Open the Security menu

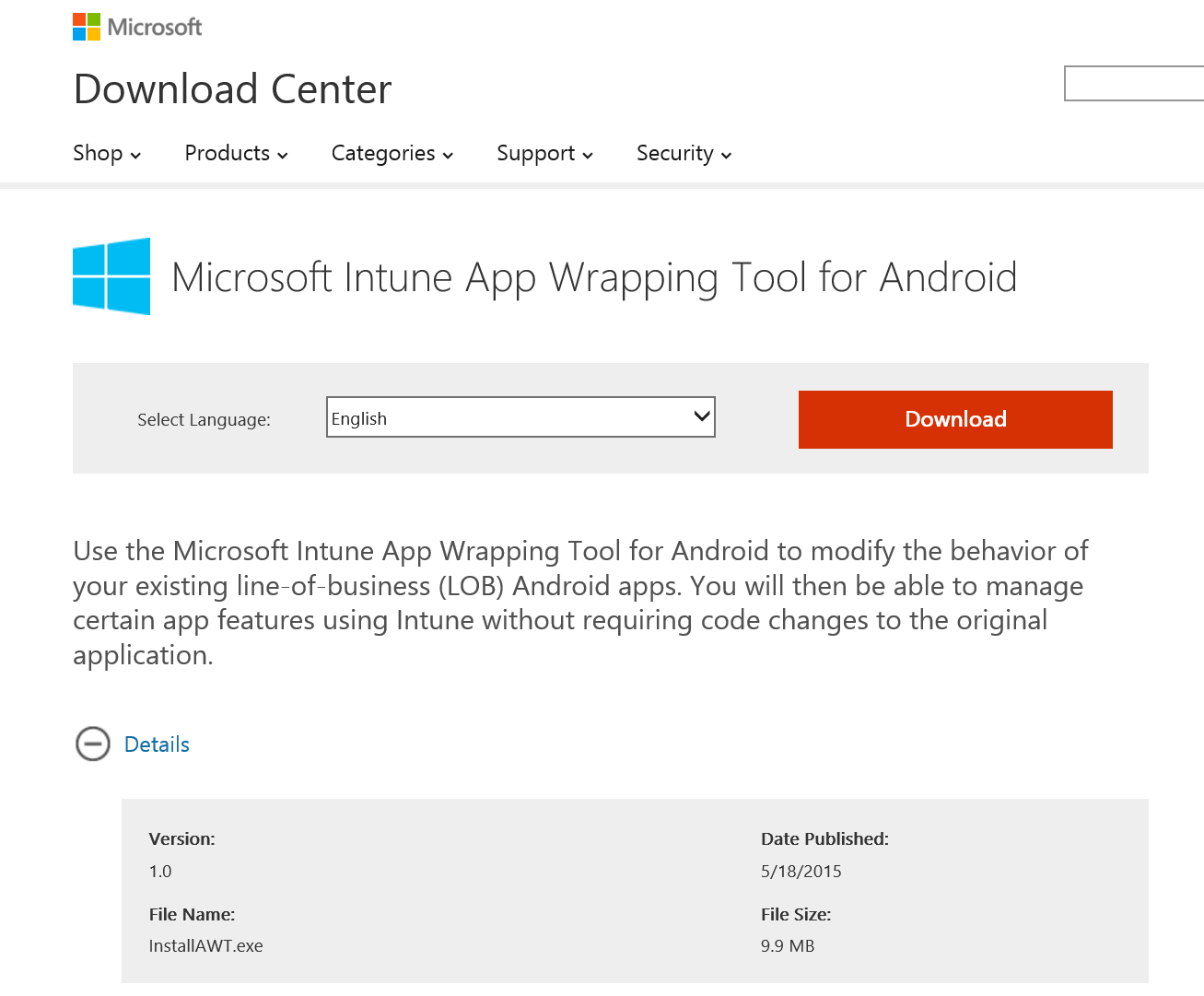pos(675,153)
